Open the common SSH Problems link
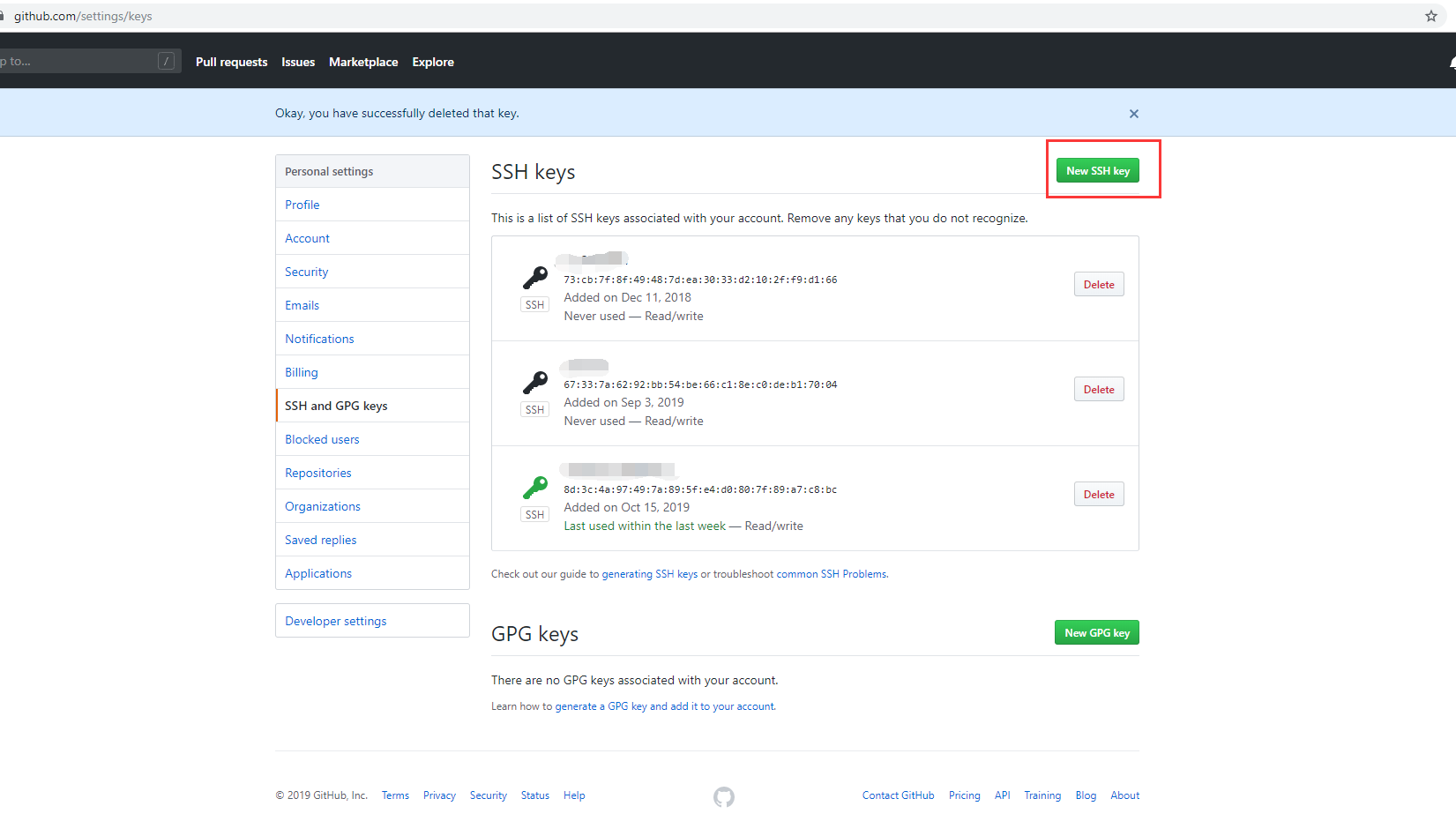The height and width of the screenshot is (836, 1456). (832, 574)
